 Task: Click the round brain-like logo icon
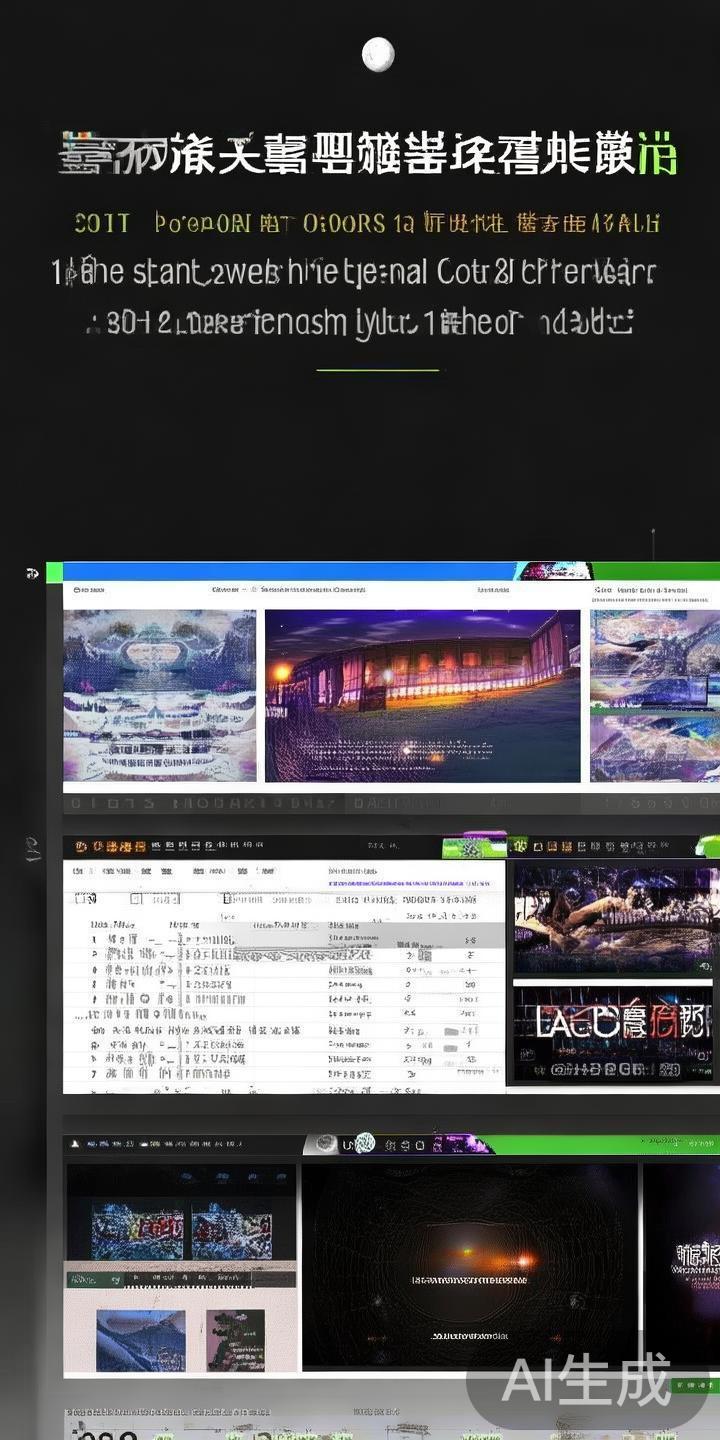pos(364,1143)
